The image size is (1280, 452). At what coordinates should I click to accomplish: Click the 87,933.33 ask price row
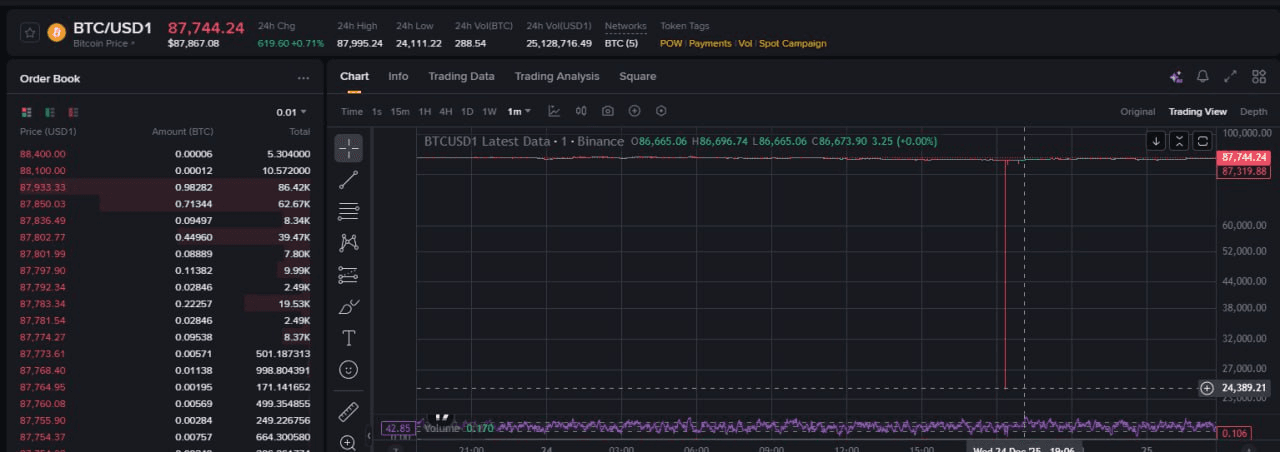tap(43, 187)
